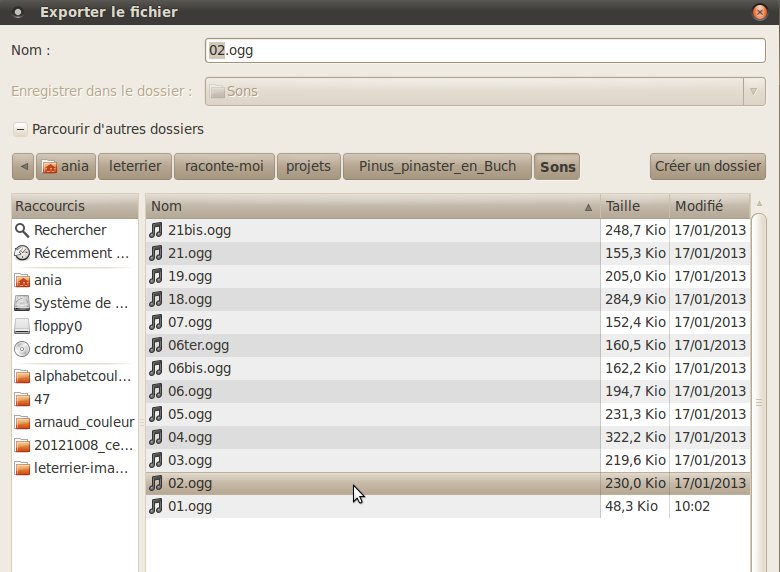This screenshot has height=572, width=780.
Task: Click the folder icon of alphabetcoul…
Action: tap(22, 377)
